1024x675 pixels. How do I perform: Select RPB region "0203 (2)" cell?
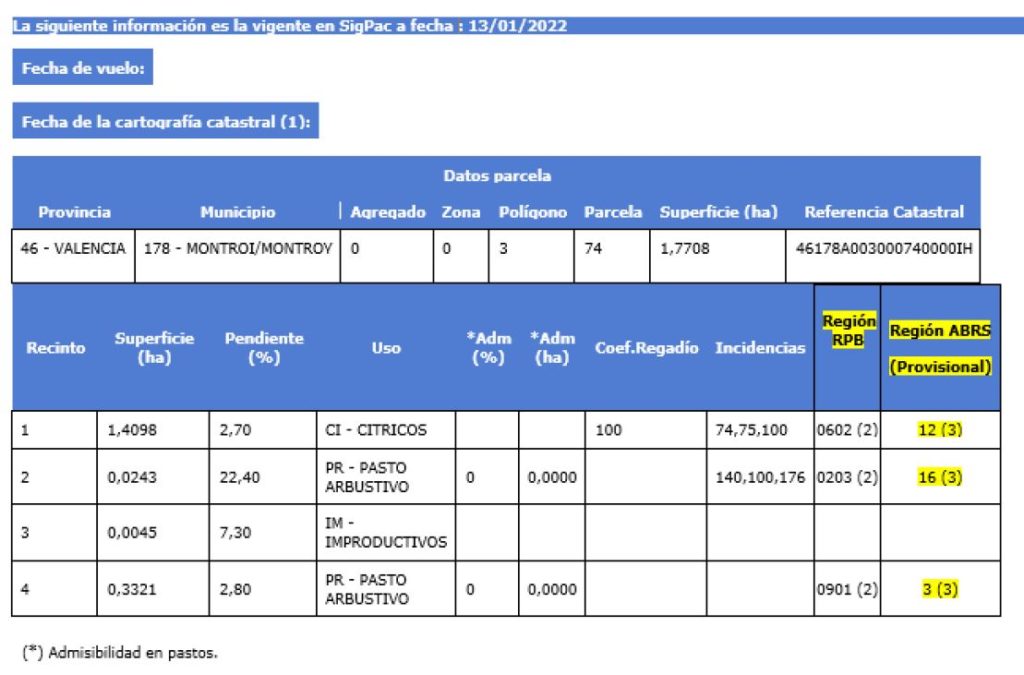847,477
